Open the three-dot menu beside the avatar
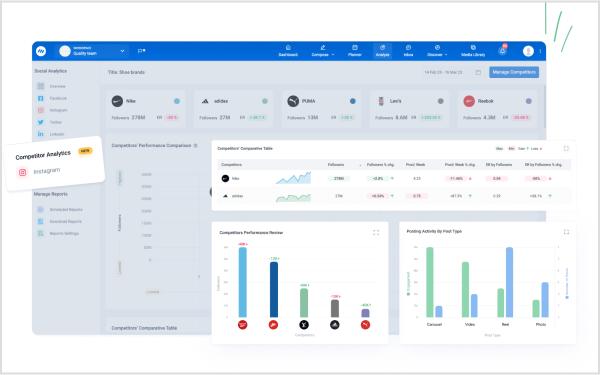This screenshot has width=600, height=375. click(540, 51)
